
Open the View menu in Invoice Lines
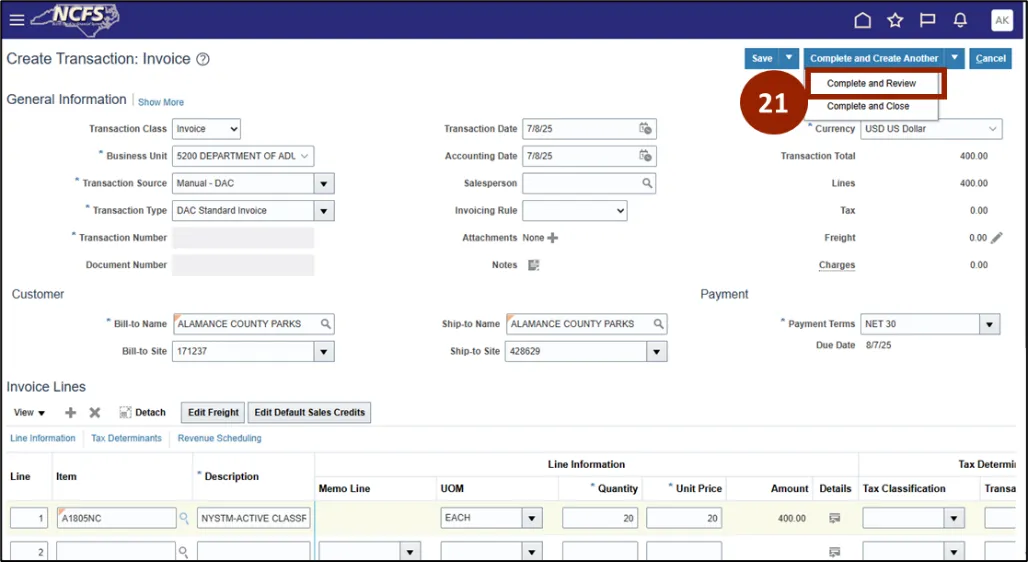tap(29, 413)
